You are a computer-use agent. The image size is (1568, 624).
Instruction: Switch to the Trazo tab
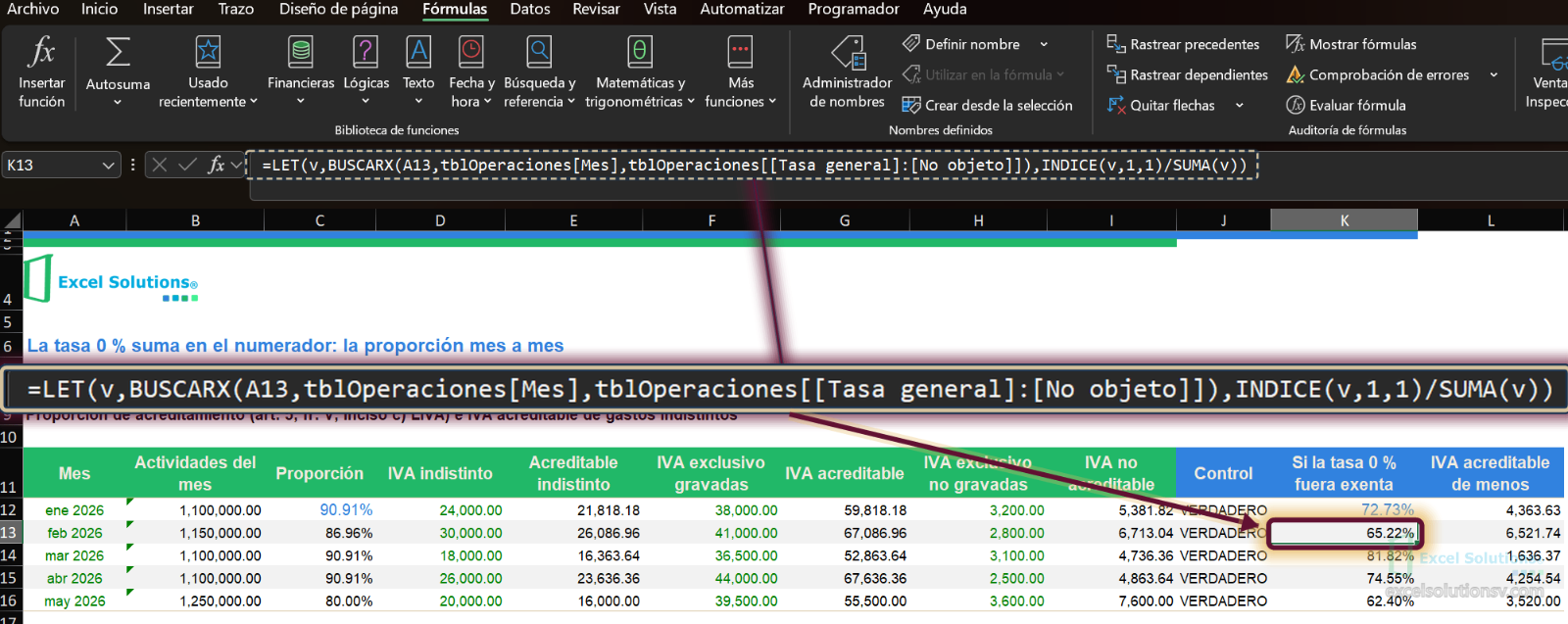click(236, 9)
